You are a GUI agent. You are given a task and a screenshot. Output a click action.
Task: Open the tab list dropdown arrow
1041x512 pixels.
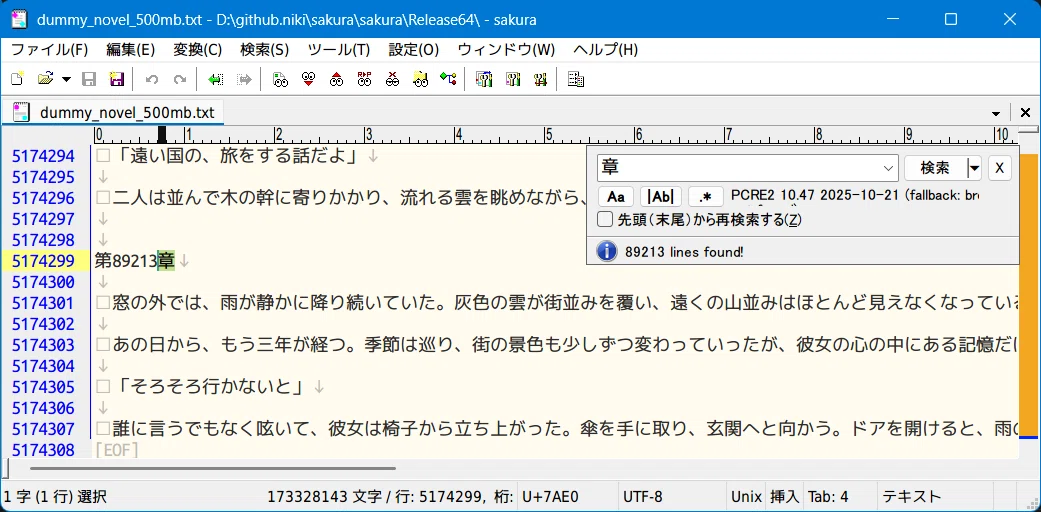pos(996,113)
